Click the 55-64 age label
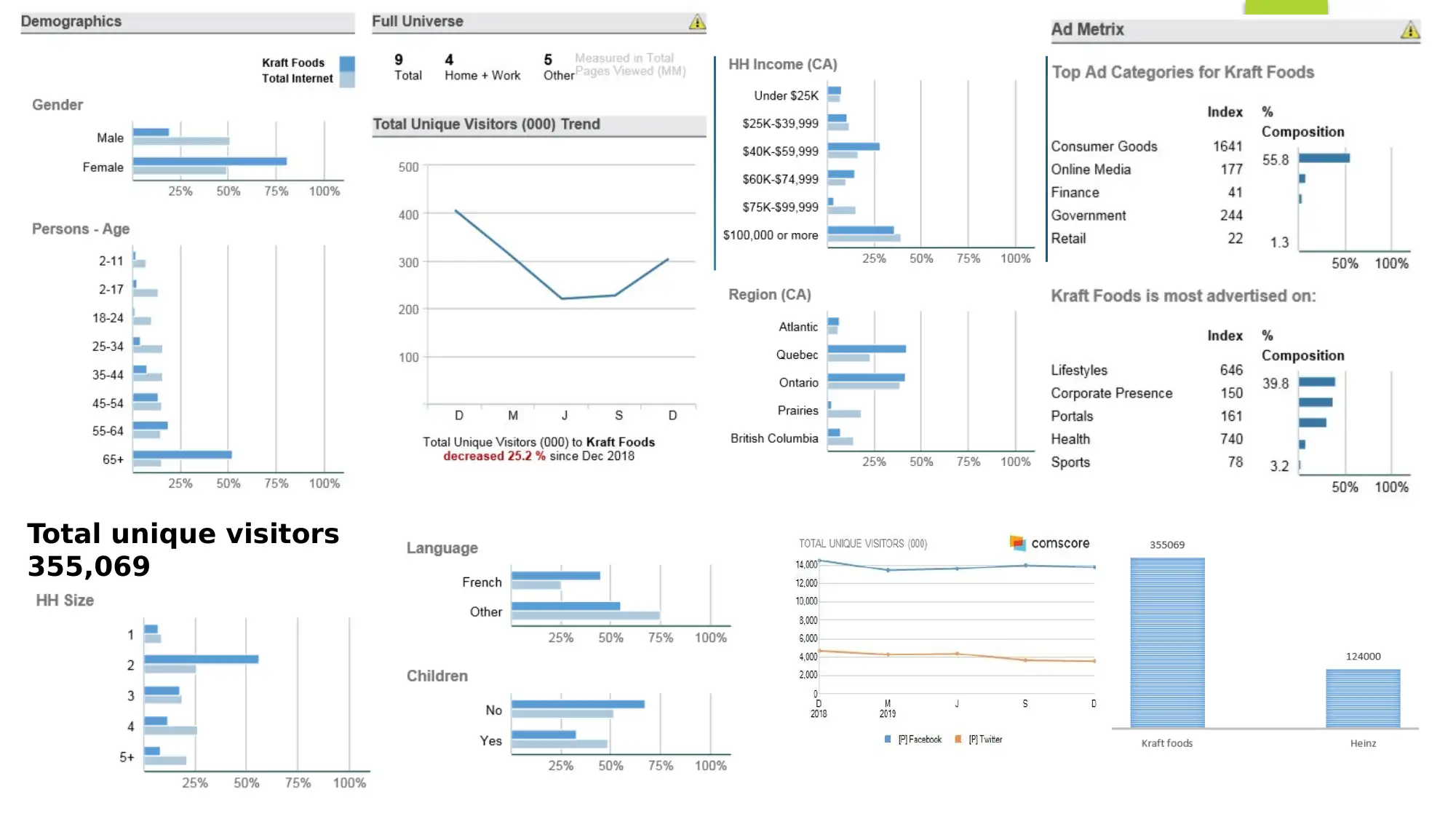The image size is (1456, 819). point(108,431)
